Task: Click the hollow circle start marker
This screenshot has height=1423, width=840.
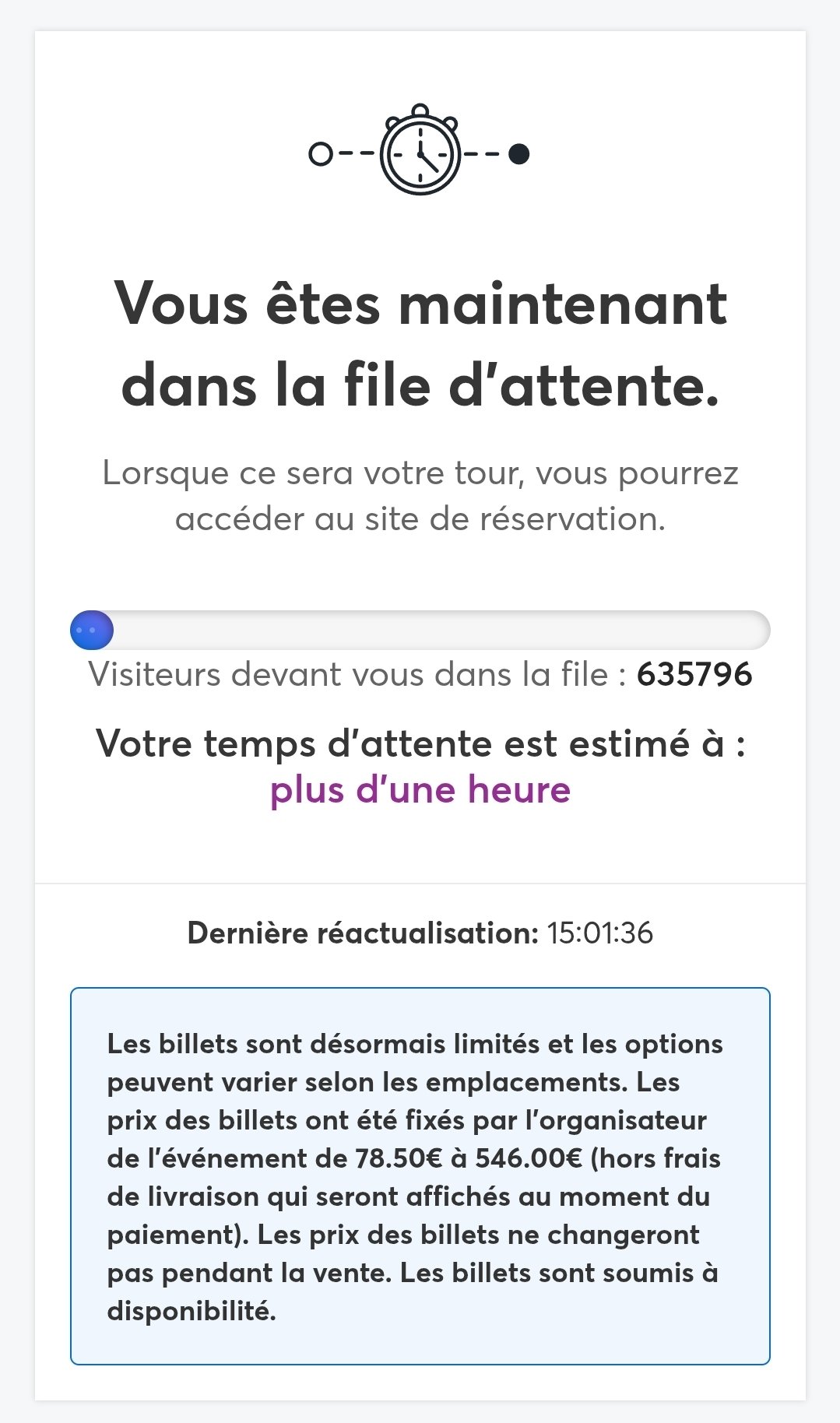Action: coord(320,154)
